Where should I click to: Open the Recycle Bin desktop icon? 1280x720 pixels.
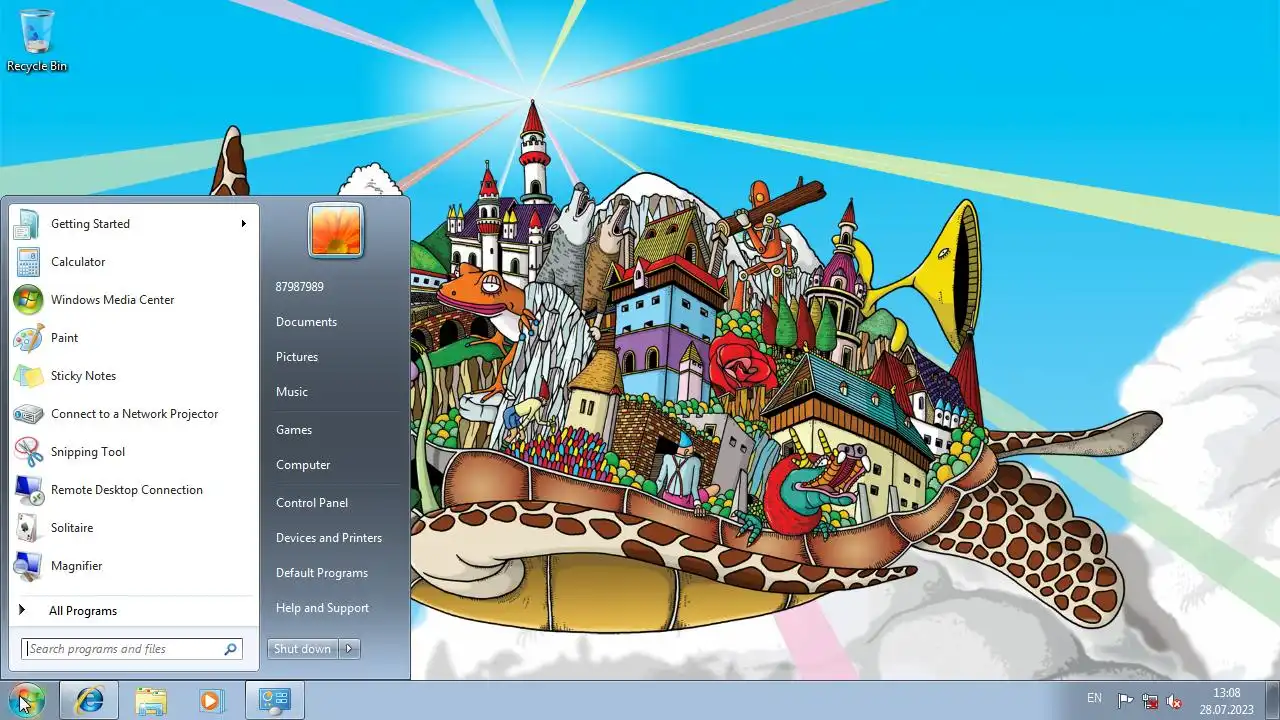tap(37, 41)
